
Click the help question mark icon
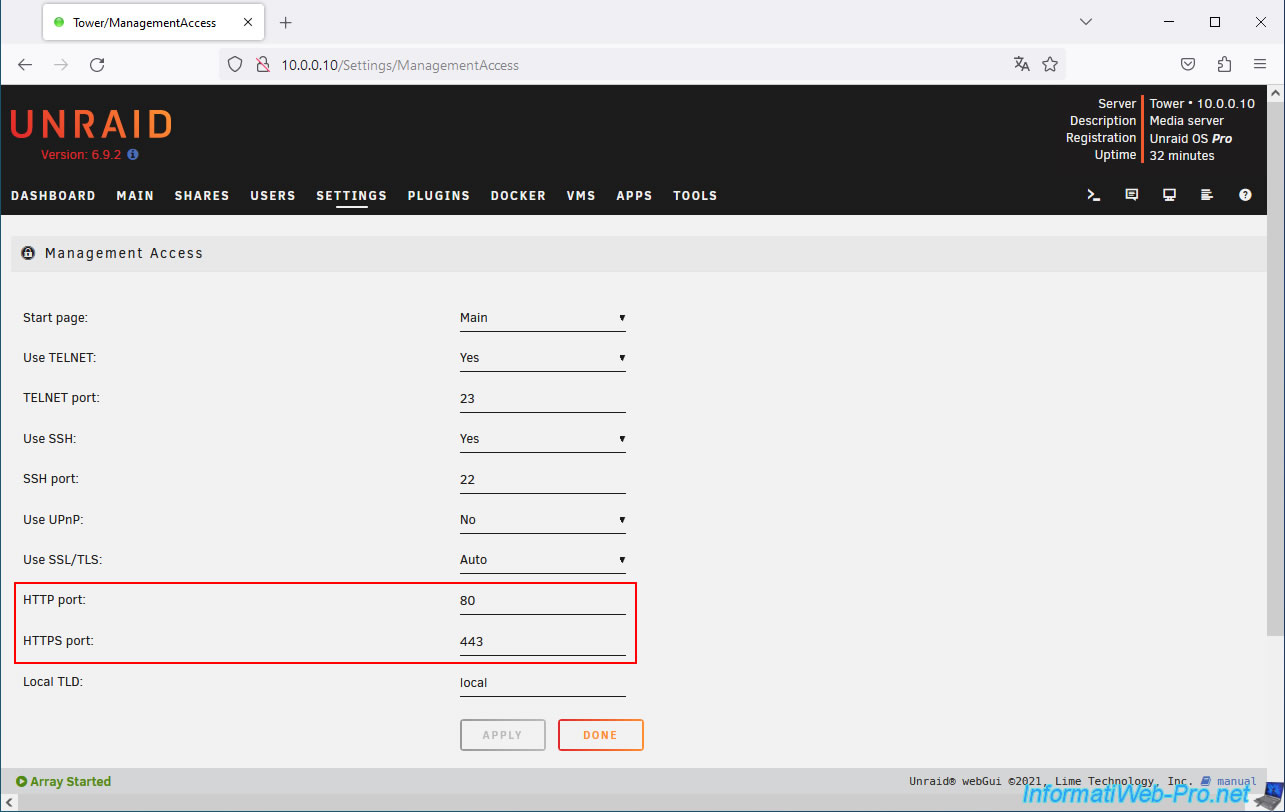click(x=1245, y=196)
